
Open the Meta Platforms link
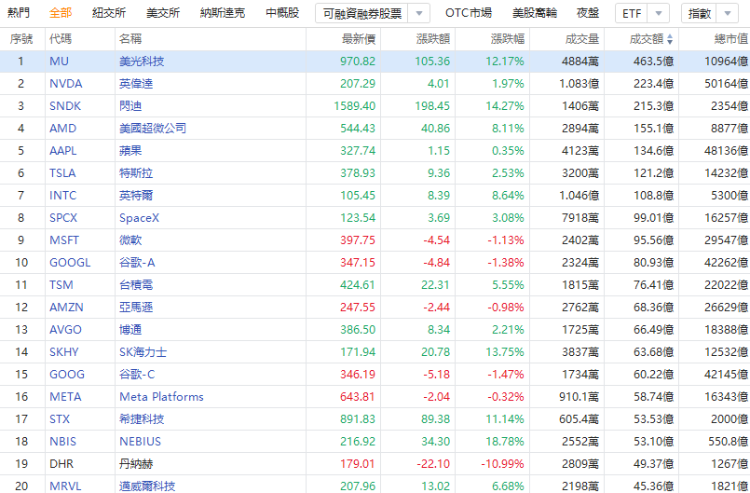click(161, 397)
